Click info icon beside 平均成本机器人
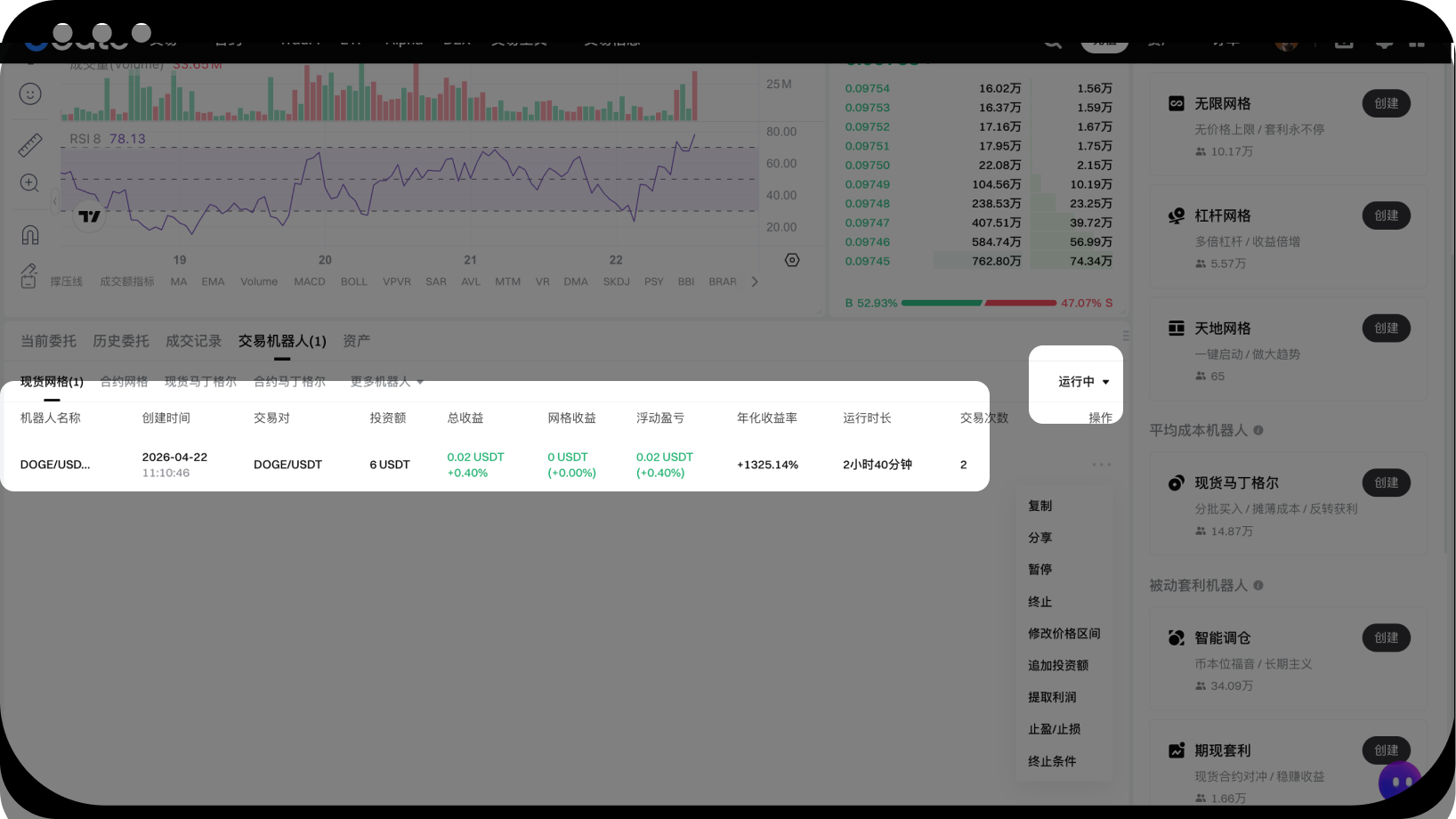The width and height of the screenshot is (1456, 819). point(1258,431)
